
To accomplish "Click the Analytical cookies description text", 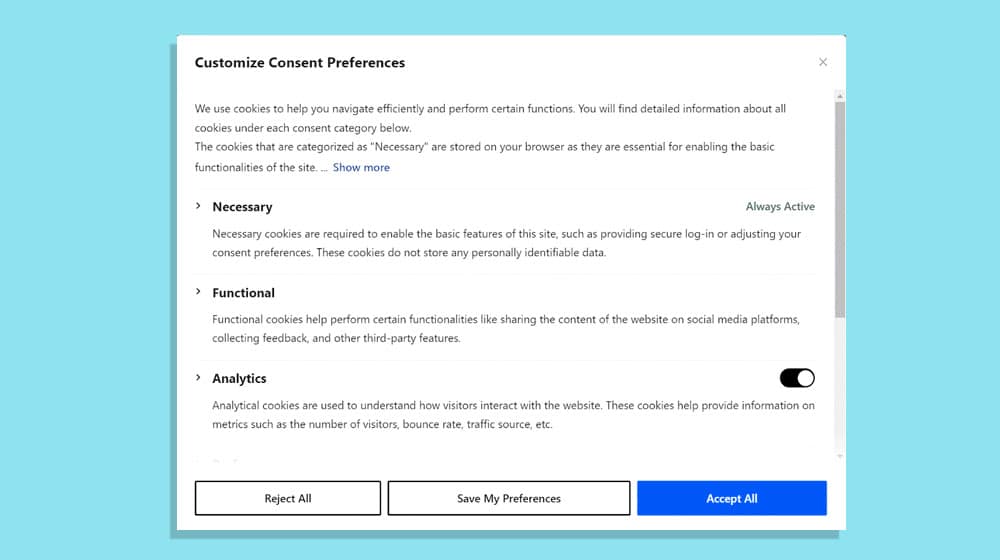I will (x=513, y=415).
